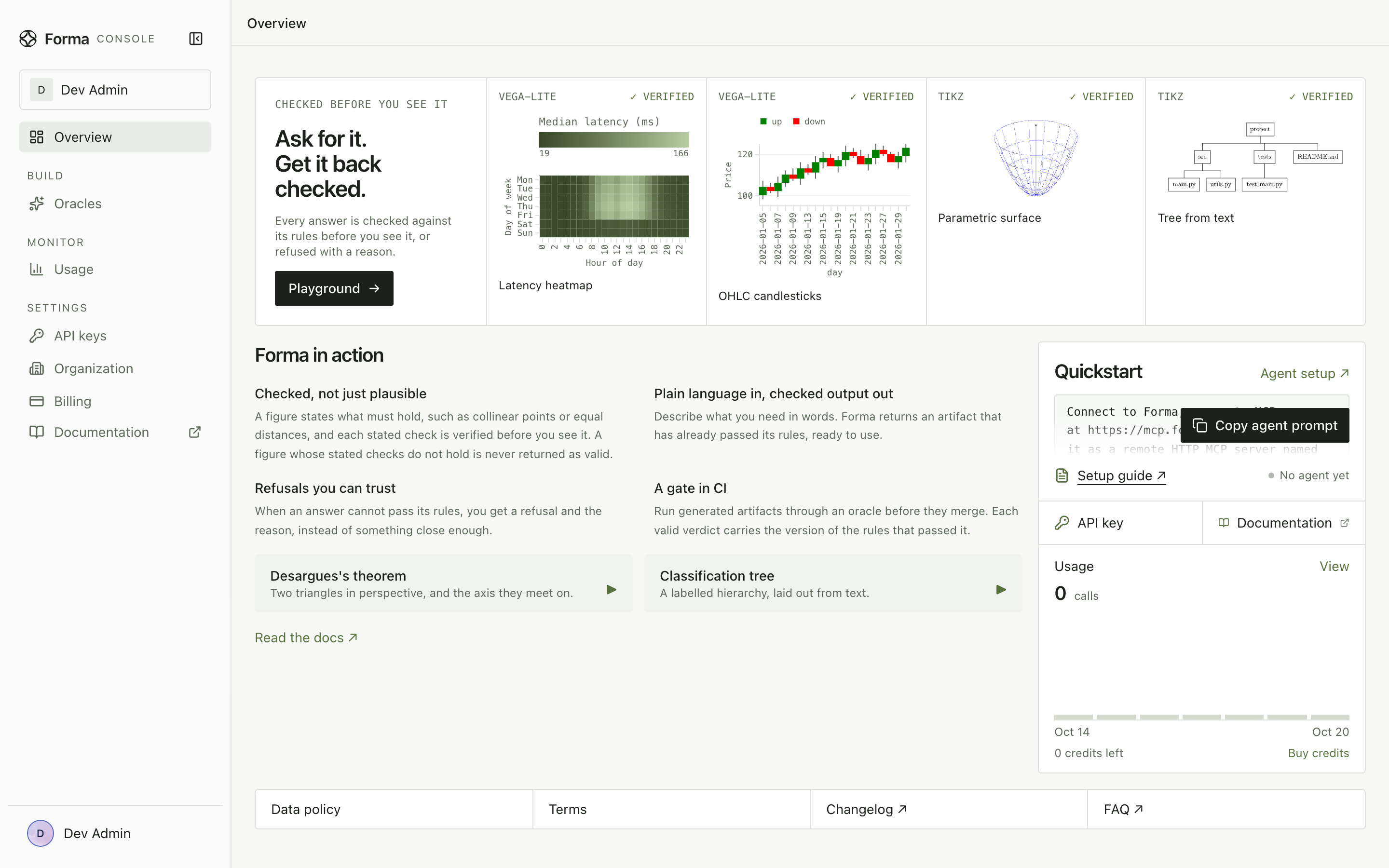This screenshot has height=868, width=1389.
Task: Open the Parametric surface example card
Action: (1036, 202)
